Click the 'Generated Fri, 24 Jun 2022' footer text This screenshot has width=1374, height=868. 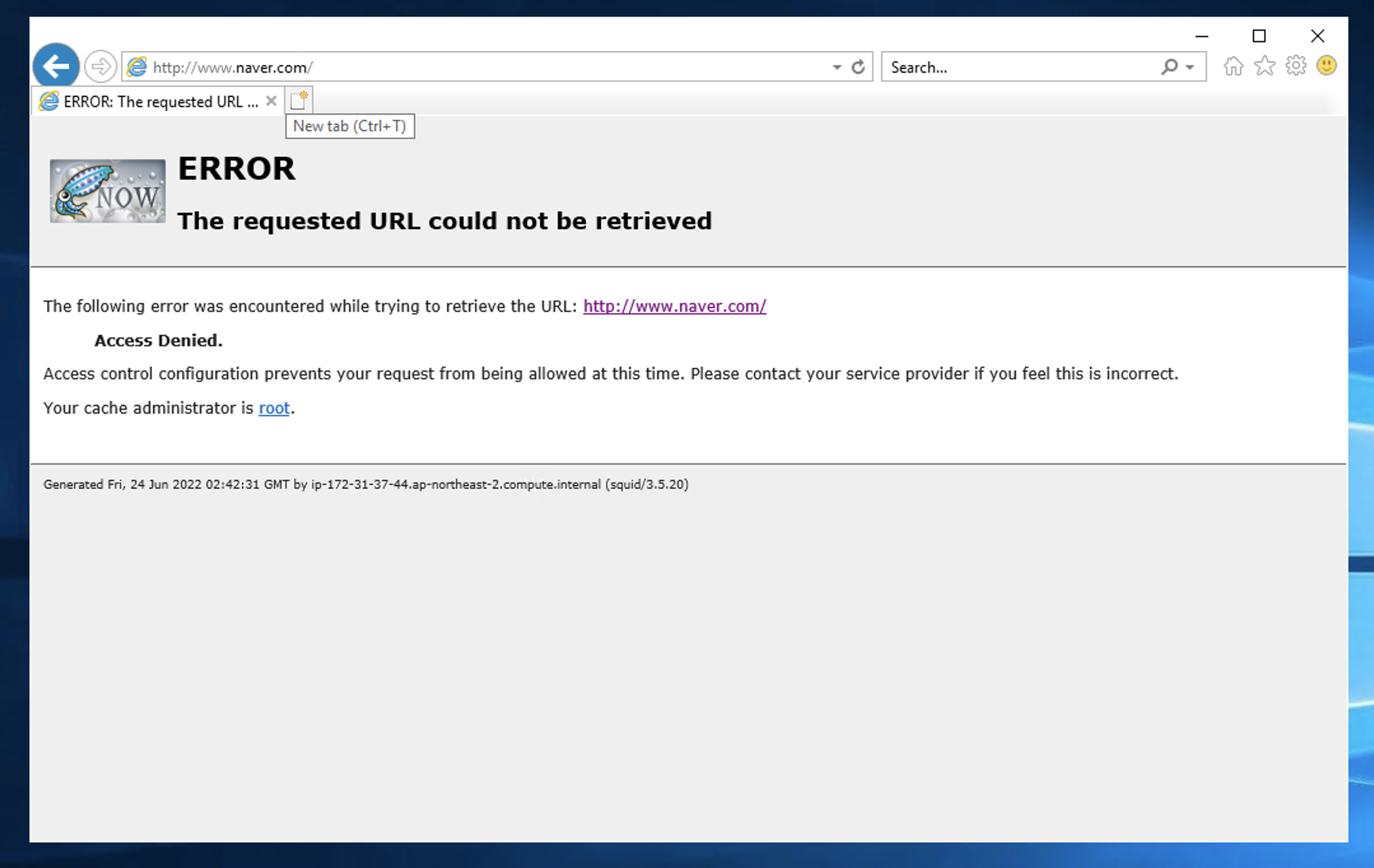pyautogui.click(x=365, y=484)
